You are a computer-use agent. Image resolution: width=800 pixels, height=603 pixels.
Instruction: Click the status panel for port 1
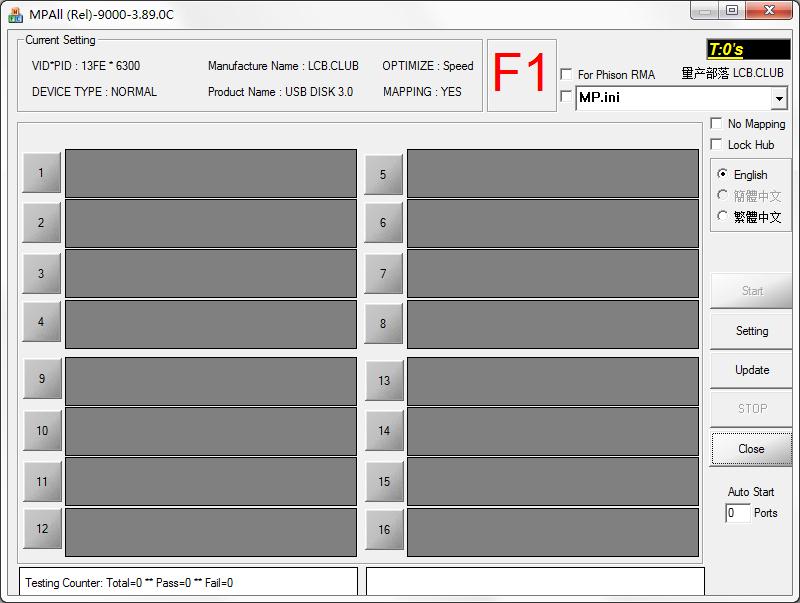pos(211,173)
